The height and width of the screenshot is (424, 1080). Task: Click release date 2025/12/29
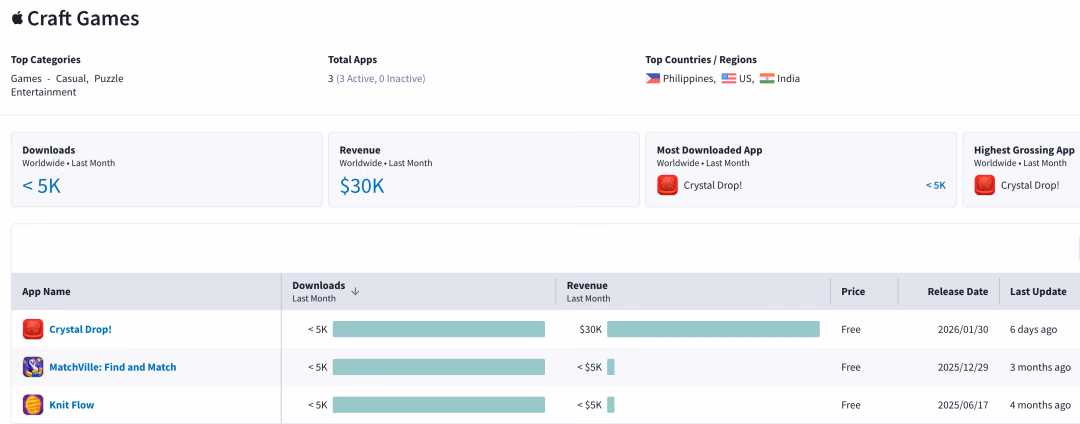(x=963, y=367)
